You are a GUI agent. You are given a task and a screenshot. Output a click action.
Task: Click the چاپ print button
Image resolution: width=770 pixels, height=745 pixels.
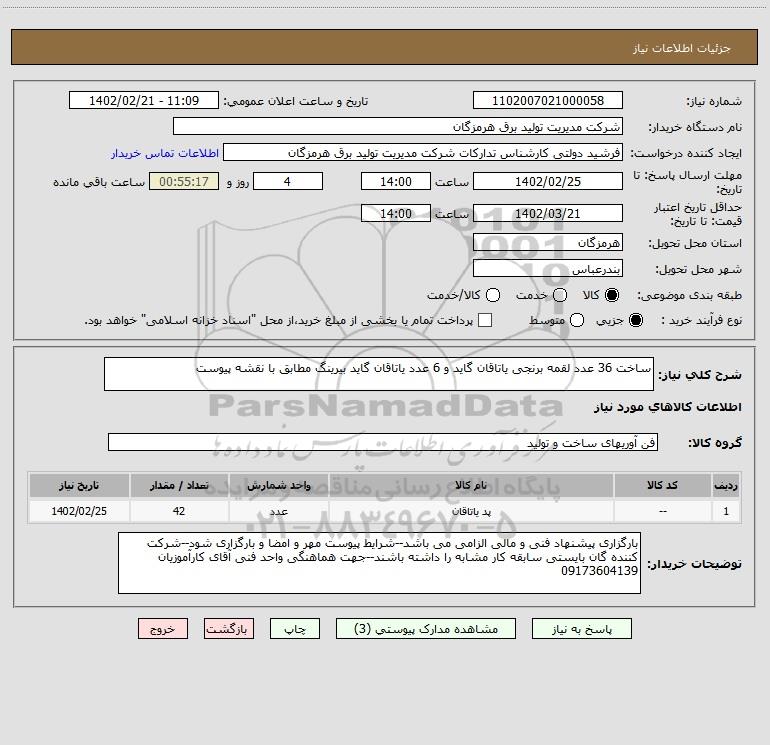(x=295, y=629)
